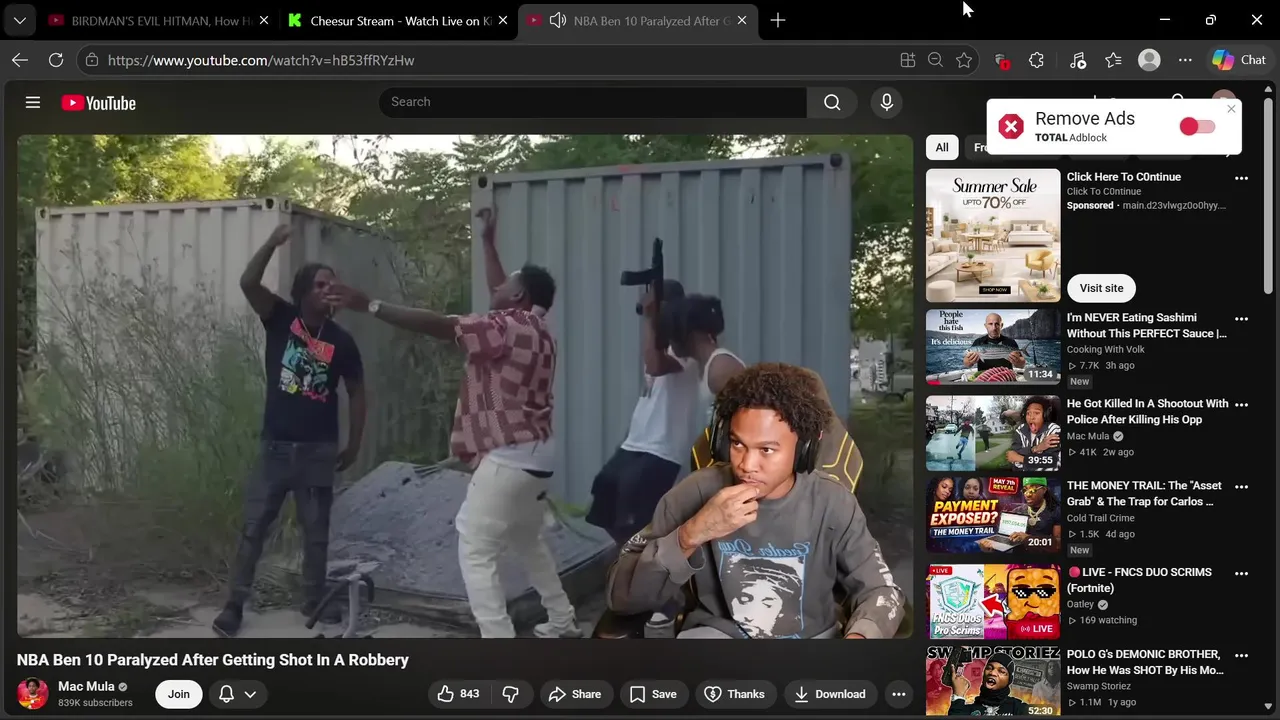Screen dimensions: 1280x720
Task: Select the NBA Ben 10 Paralyzed tab
Action: coord(637,20)
